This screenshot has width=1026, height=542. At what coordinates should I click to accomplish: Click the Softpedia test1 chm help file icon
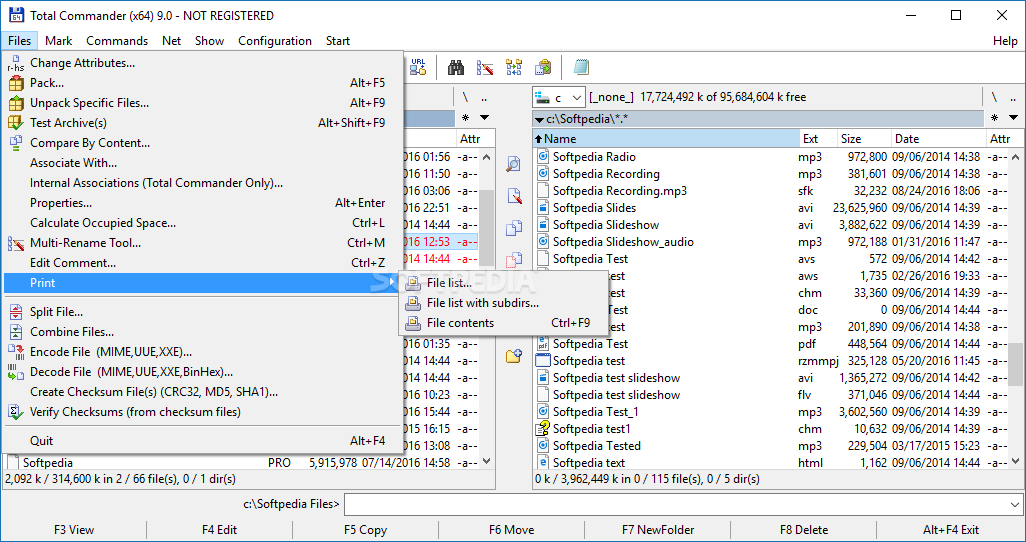pos(542,429)
